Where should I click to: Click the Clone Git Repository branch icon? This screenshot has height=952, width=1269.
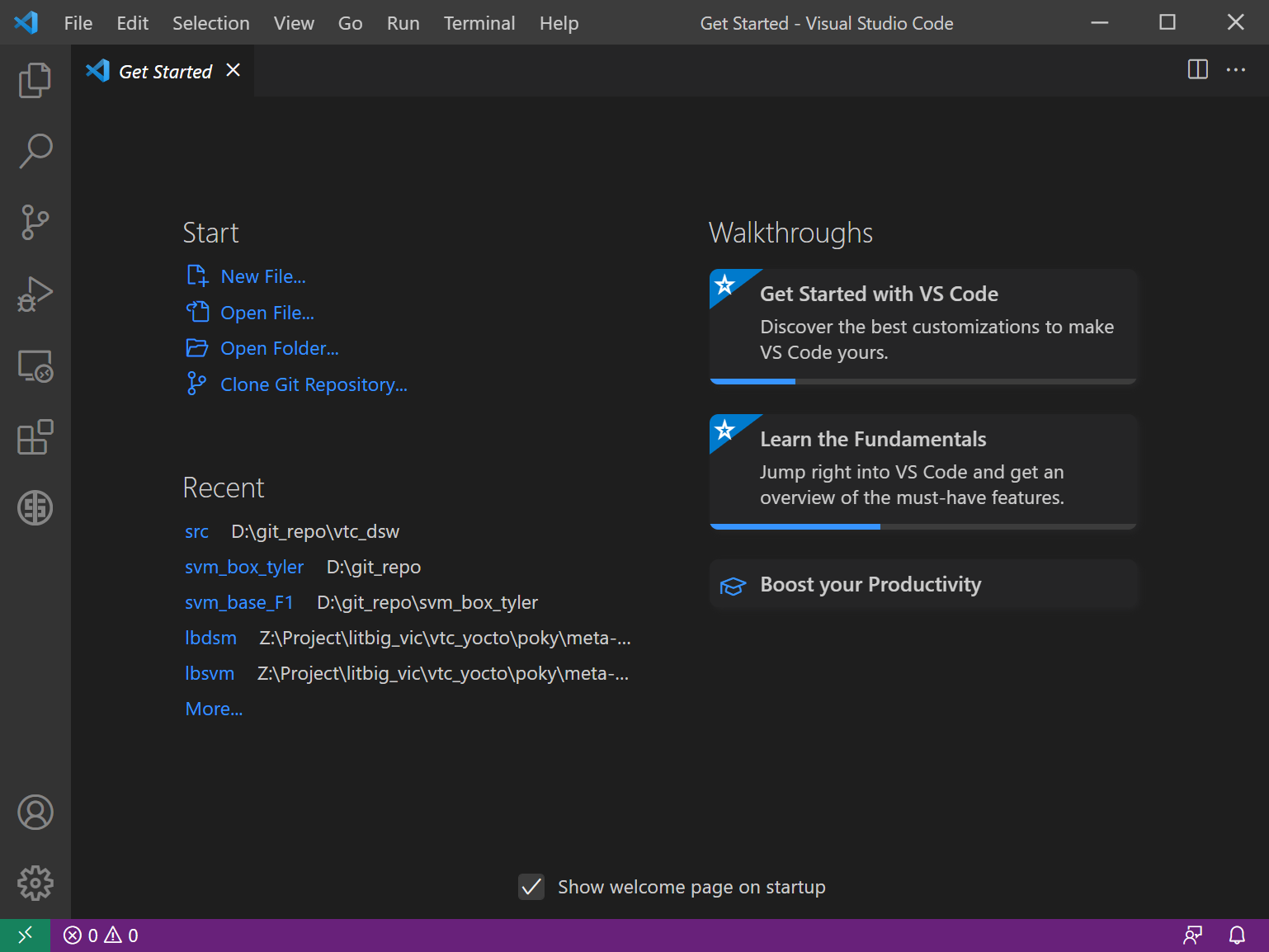coord(196,384)
